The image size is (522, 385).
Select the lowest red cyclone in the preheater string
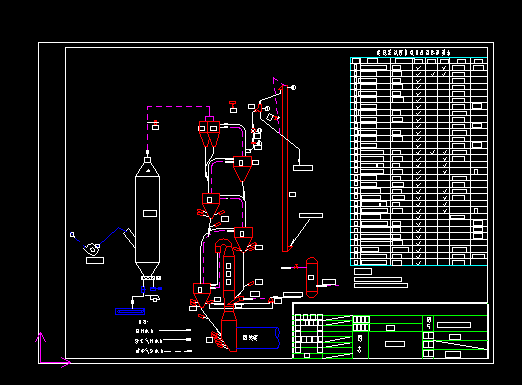(202, 295)
